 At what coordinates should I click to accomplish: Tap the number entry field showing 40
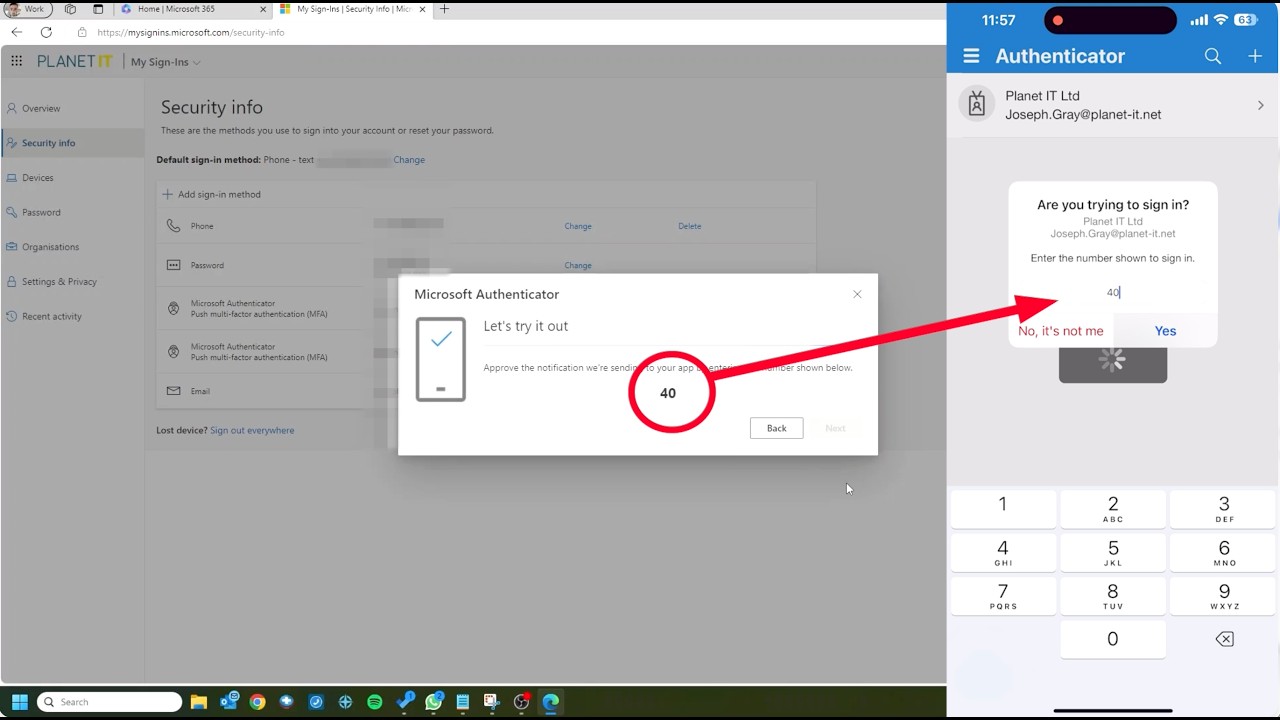click(x=1113, y=292)
